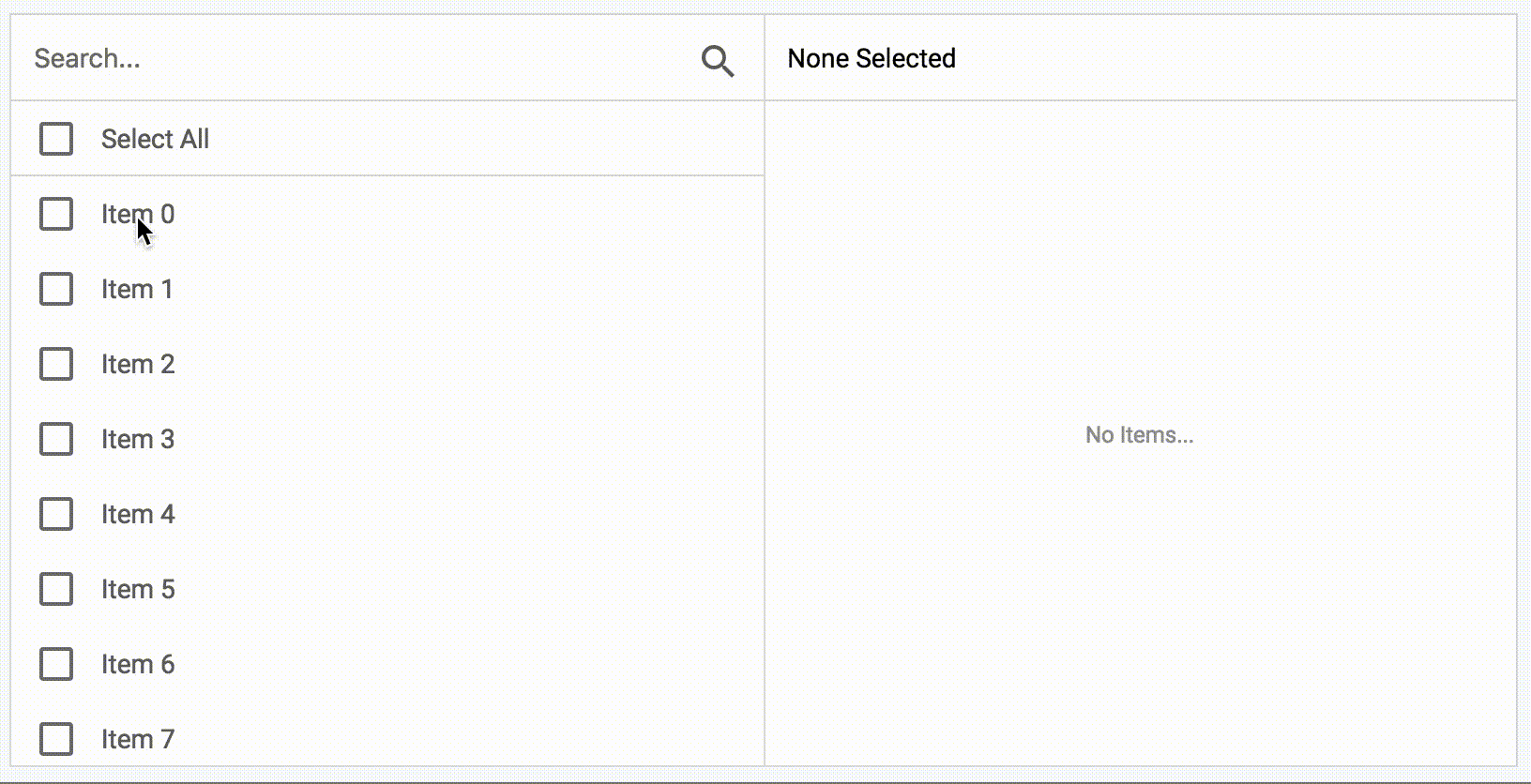The width and height of the screenshot is (1531, 784).
Task: Enable the checkbox beside Item 5
Action: coord(55,589)
